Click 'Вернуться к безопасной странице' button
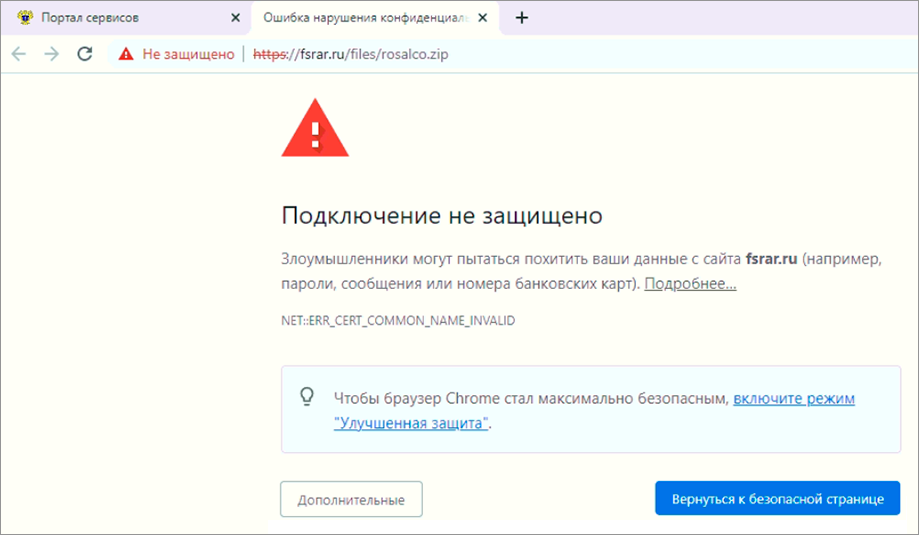Viewport: 919px width, 535px height. pos(777,499)
